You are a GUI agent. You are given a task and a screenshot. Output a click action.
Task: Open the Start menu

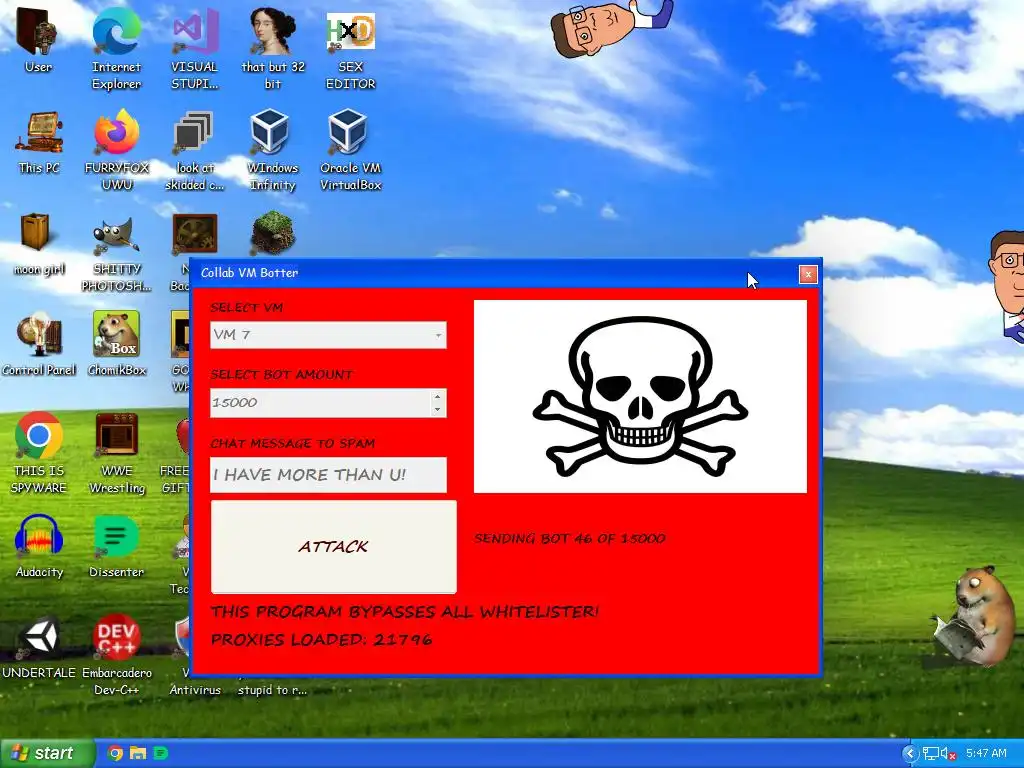(46, 753)
